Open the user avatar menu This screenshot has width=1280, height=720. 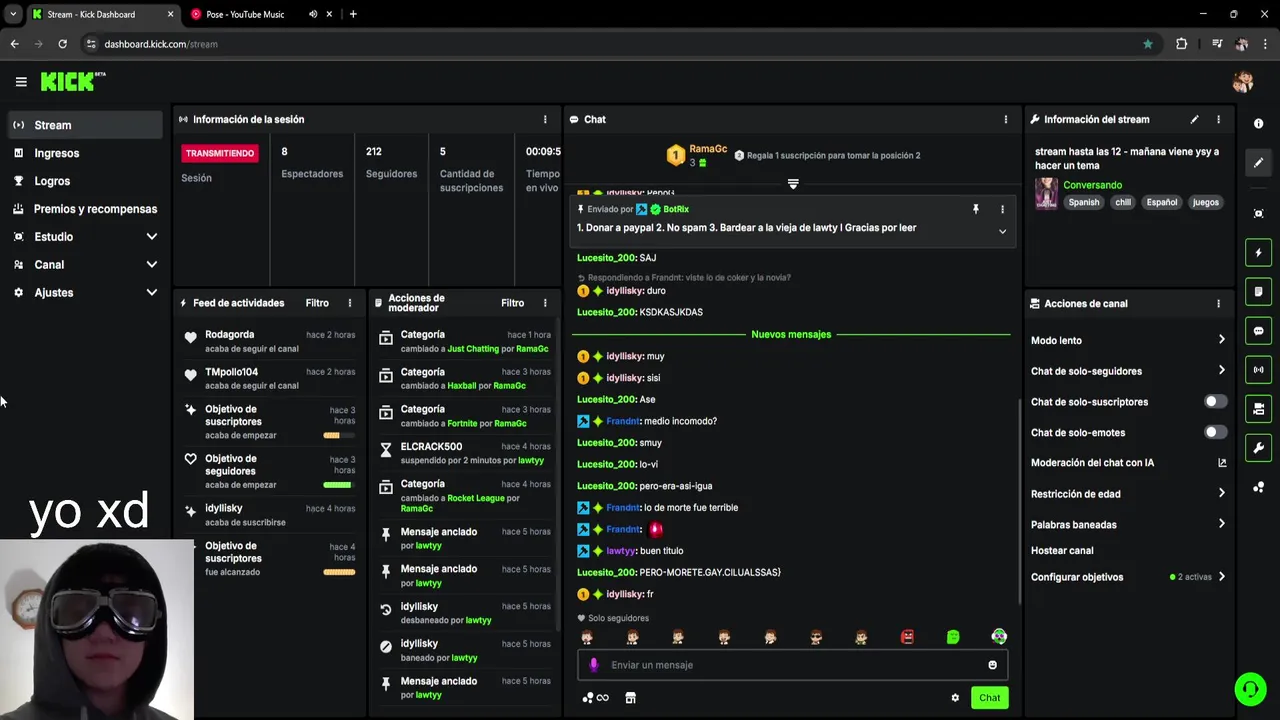[x=1243, y=82]
